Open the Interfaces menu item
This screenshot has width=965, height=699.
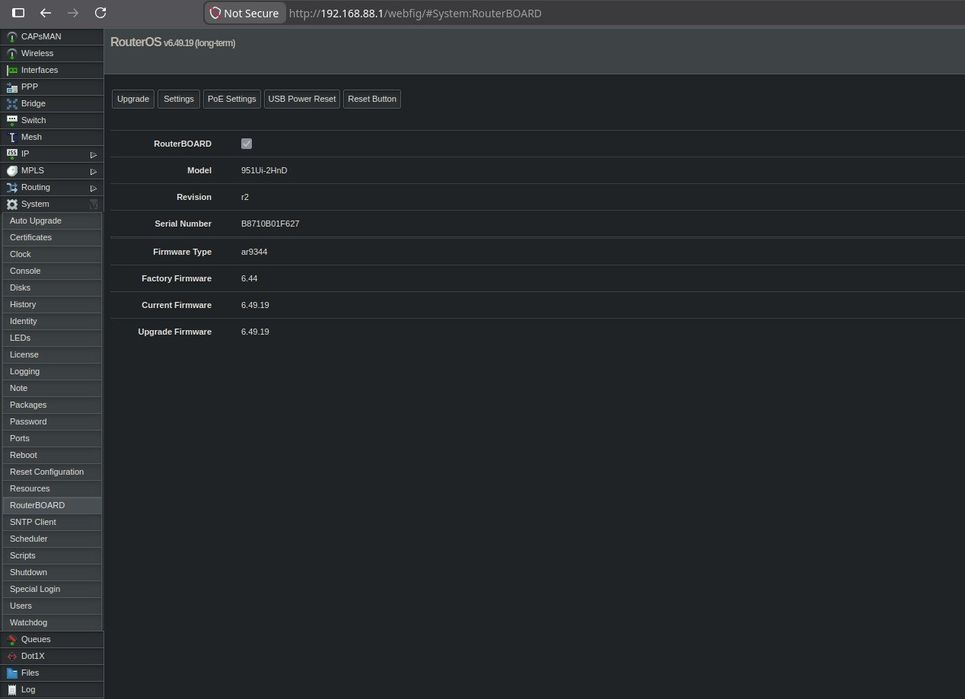pyautogui.click(x=52, y=70)
